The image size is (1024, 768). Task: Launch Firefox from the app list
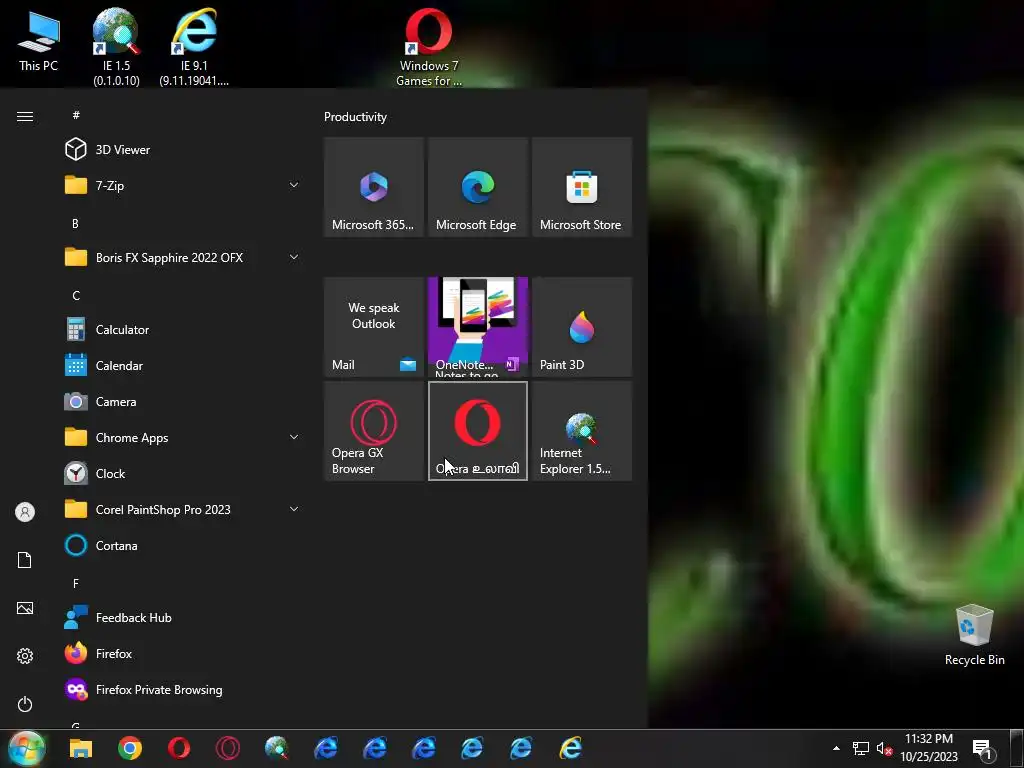183,654
